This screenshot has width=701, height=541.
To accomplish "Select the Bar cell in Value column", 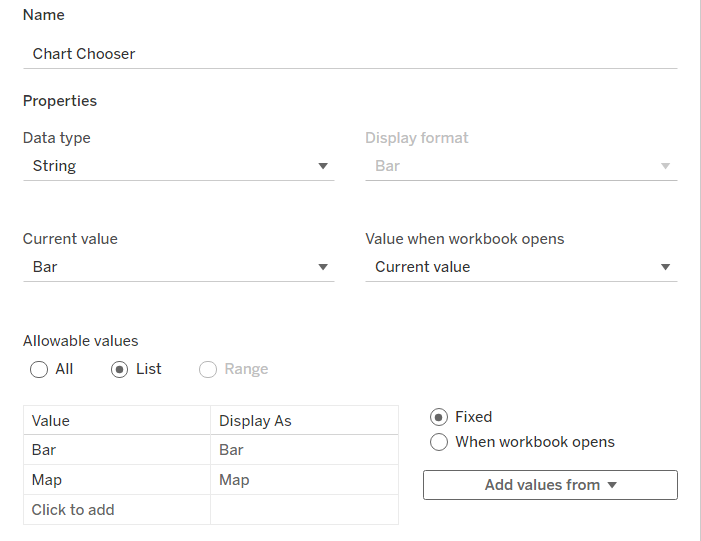I will tap(116, 450).
